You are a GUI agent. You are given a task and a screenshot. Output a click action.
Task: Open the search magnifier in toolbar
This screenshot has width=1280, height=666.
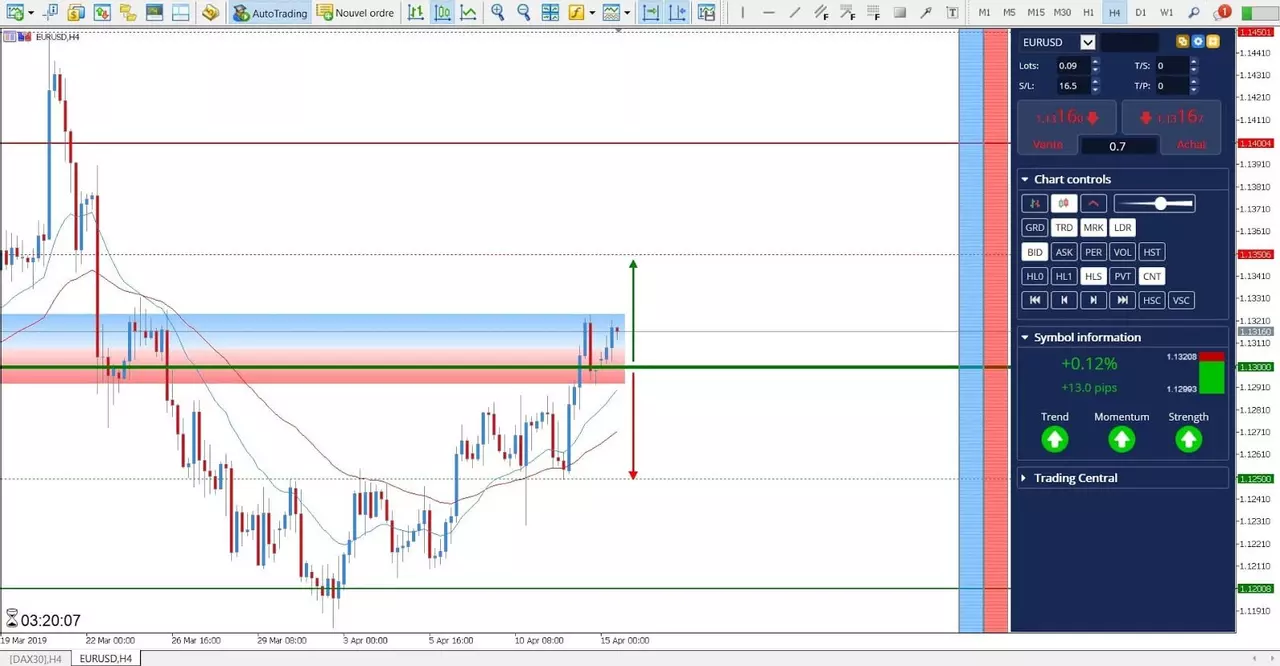(x=1194, y=13)
